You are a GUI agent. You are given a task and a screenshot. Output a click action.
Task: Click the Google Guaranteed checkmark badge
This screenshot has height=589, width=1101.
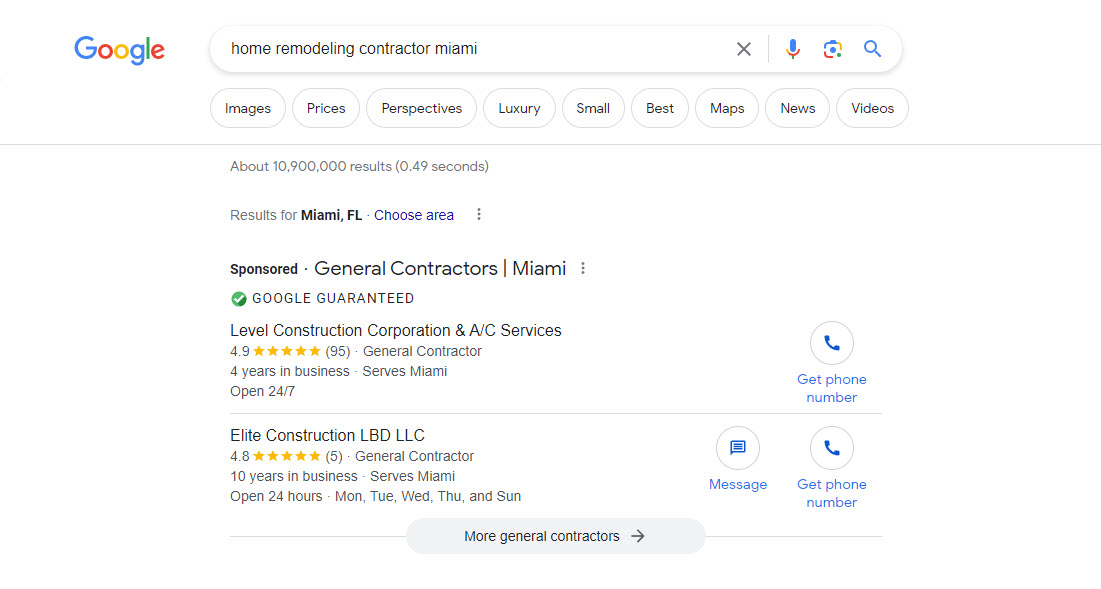pyautogui.click(x=239, y=298)
